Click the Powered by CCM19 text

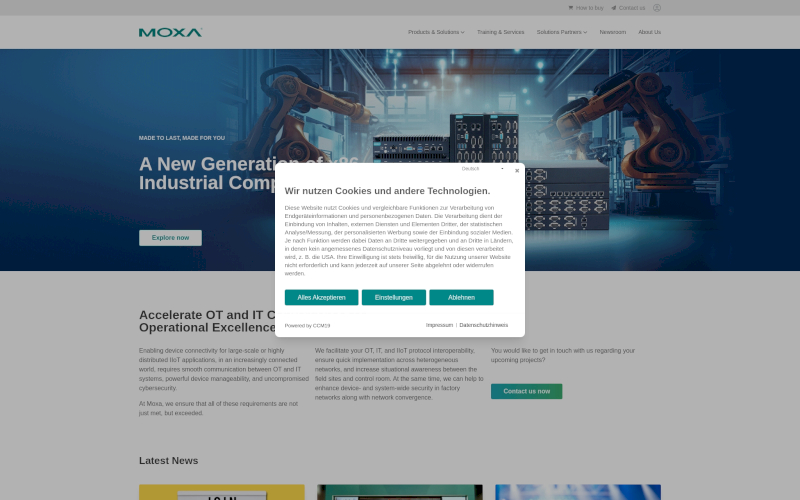pyautogui.click(x=307, y=326)
